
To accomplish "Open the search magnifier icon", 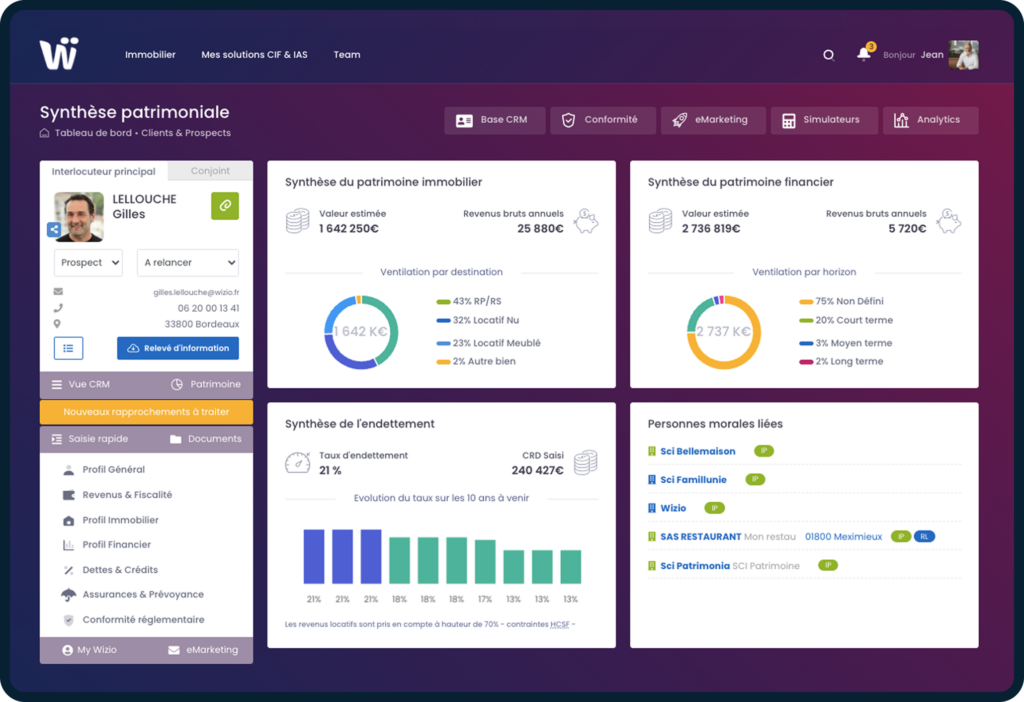I will pos(828,55).
